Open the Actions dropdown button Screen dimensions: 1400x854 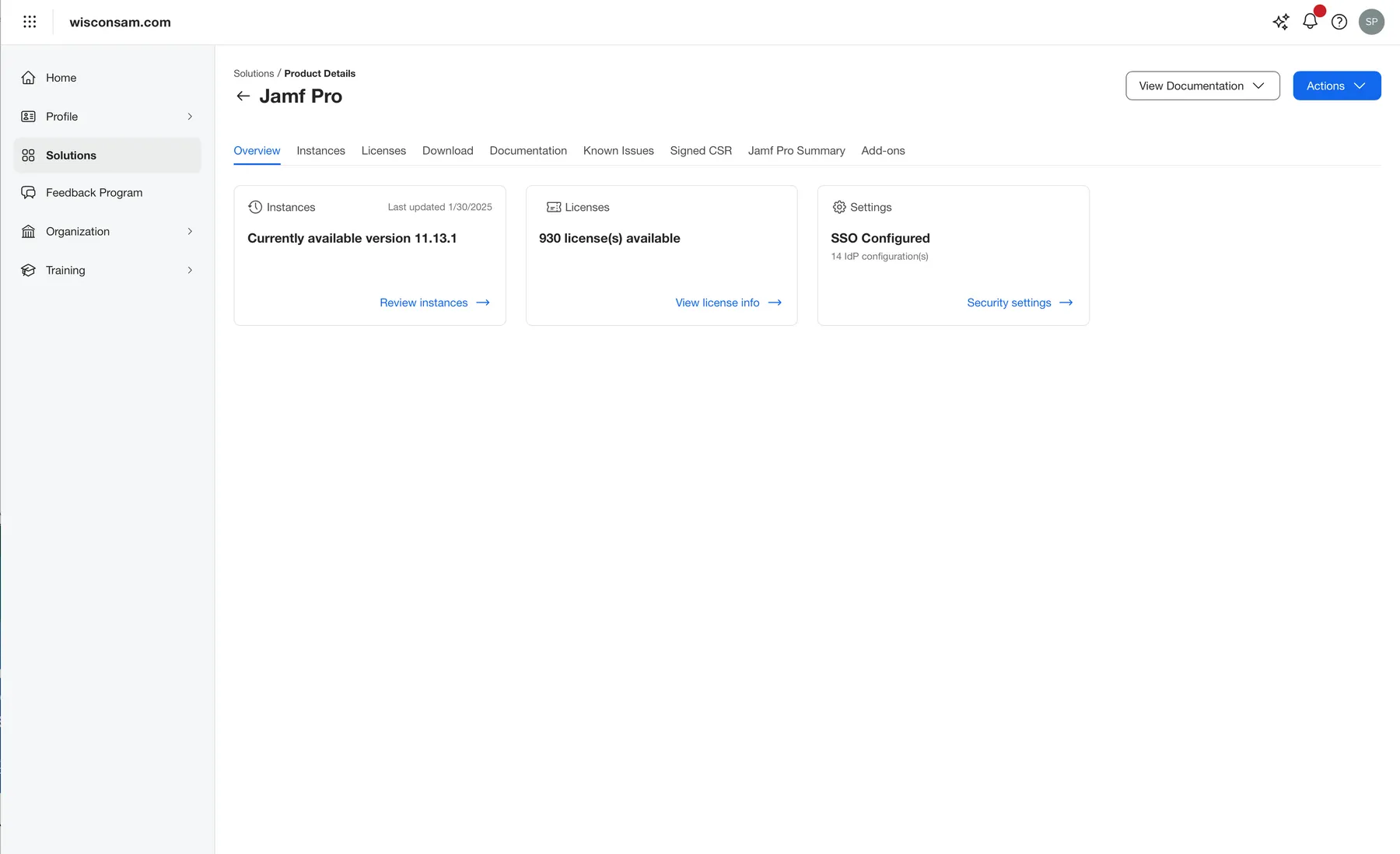tap(1337, 86)
